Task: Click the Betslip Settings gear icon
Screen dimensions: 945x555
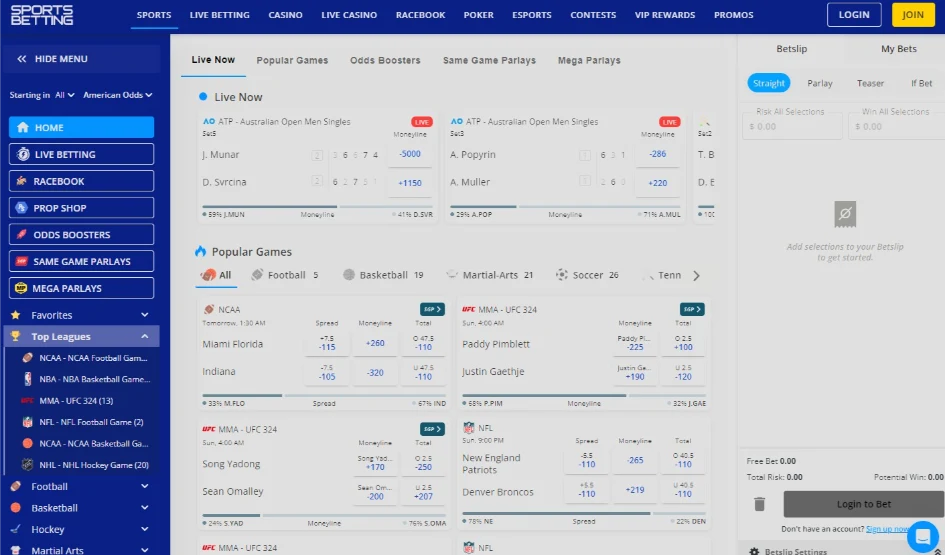Action: pyautogui.click(x=754, y=551)
